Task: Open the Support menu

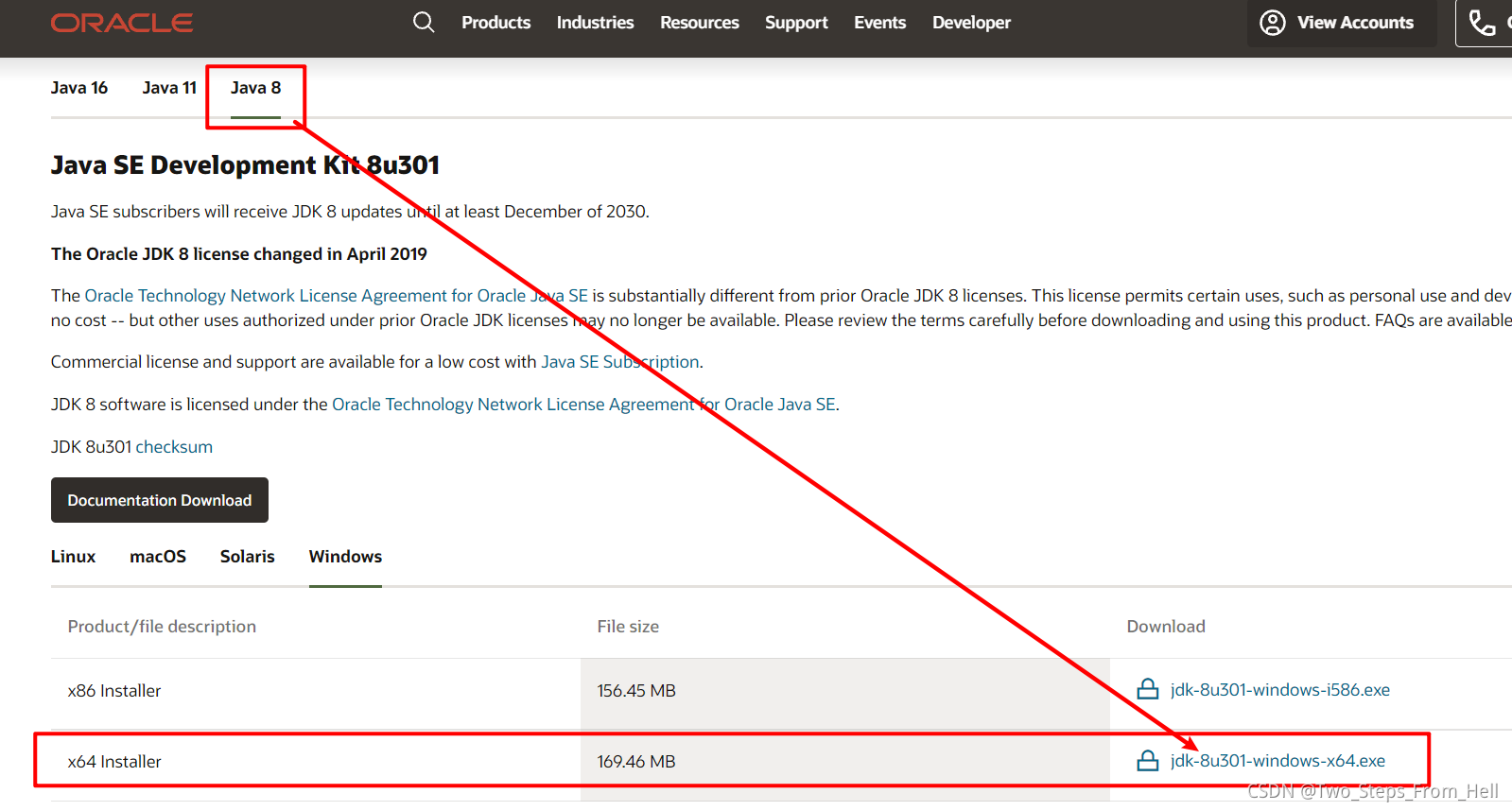Action: (796, 23)
